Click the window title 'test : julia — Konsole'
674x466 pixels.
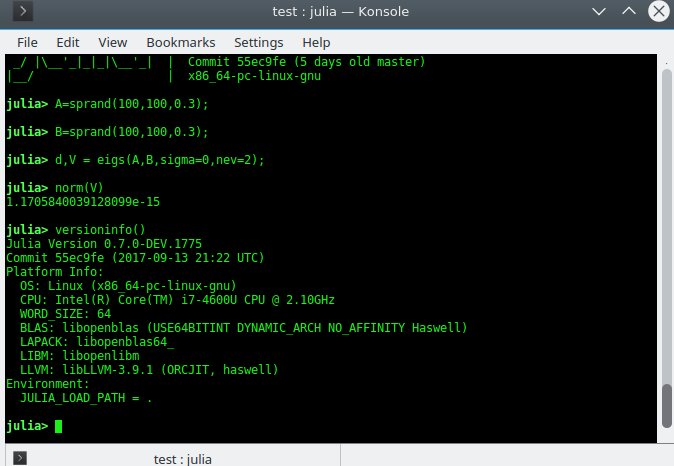pos(340,11)
